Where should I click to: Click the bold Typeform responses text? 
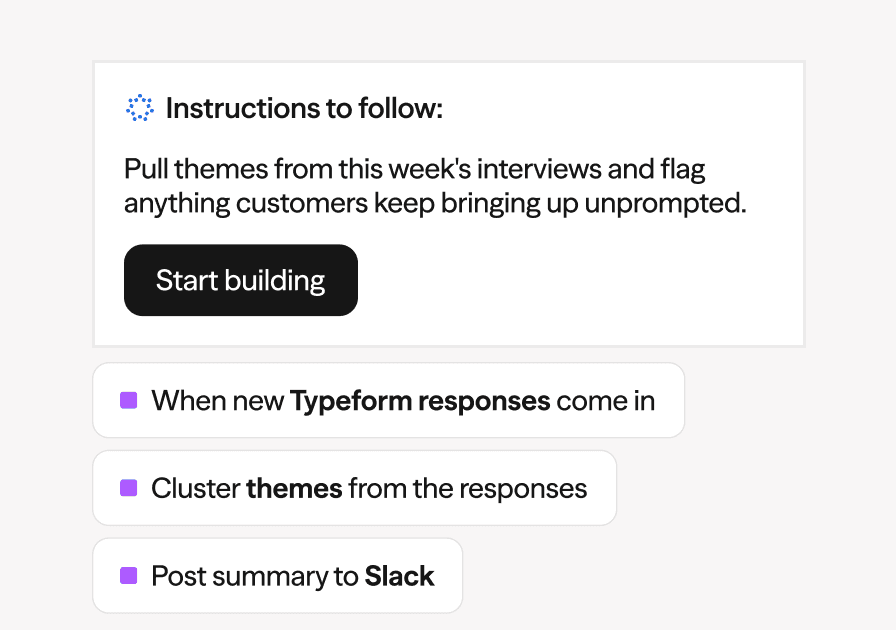point(420,401)
